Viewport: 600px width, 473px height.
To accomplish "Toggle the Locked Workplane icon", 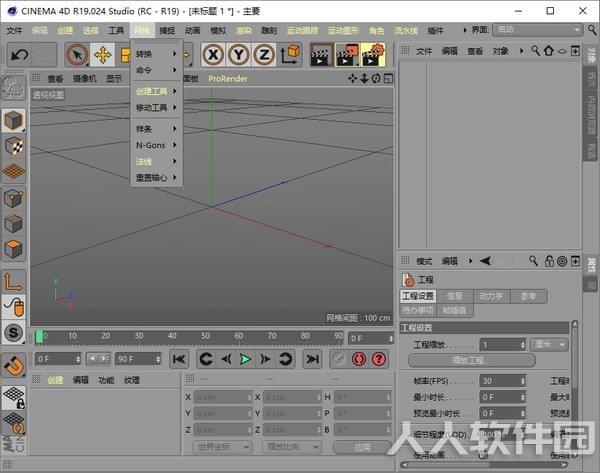I will (13, 397).
